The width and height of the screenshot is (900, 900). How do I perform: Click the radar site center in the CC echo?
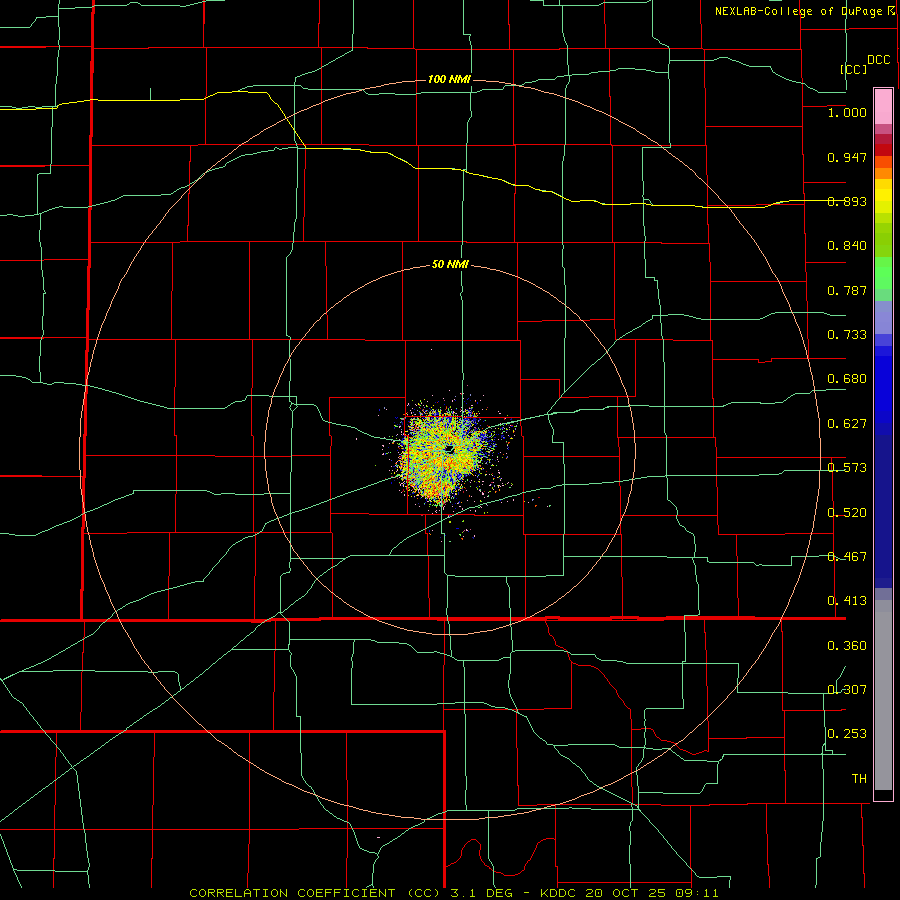point(449,449)
